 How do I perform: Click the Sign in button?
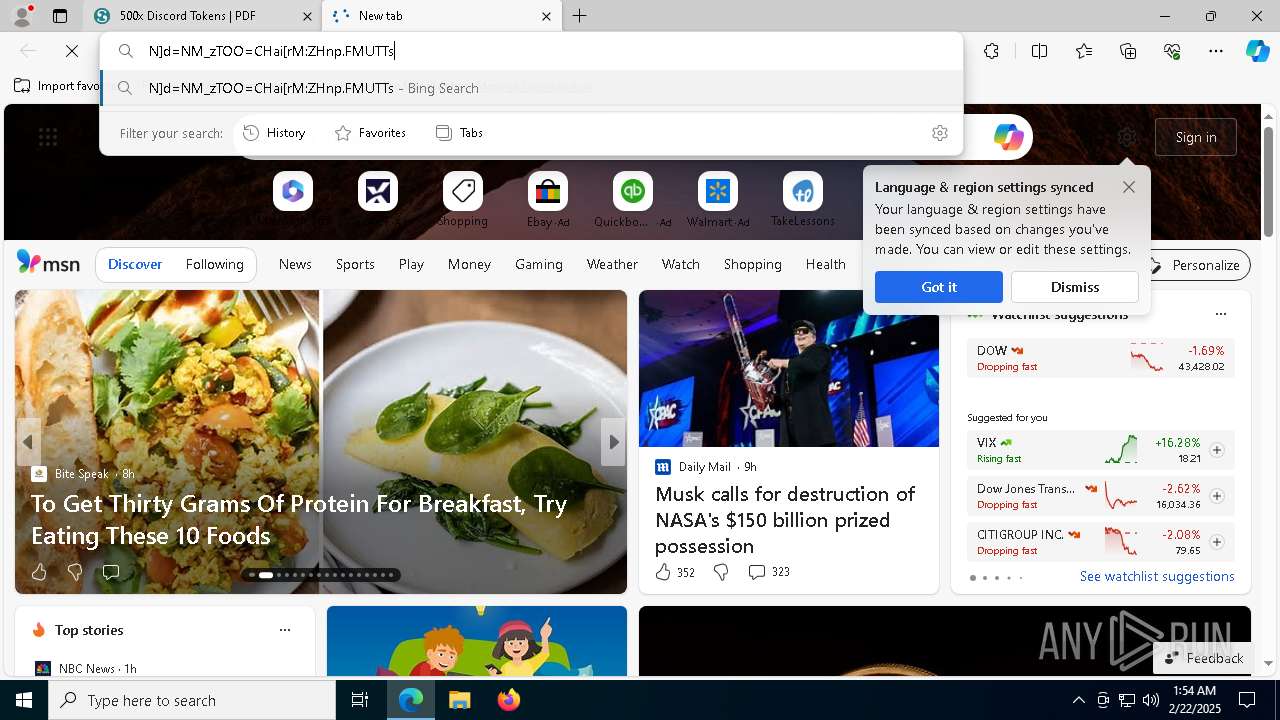click(x=1196, y=137)
